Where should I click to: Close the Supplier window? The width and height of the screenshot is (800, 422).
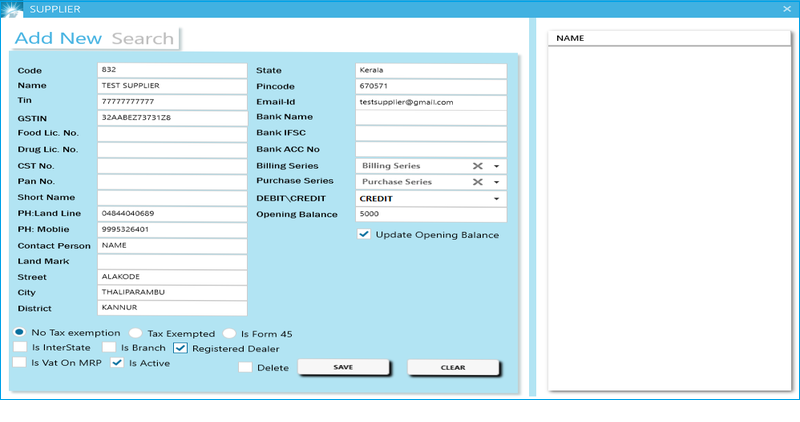tap(787, 9)
